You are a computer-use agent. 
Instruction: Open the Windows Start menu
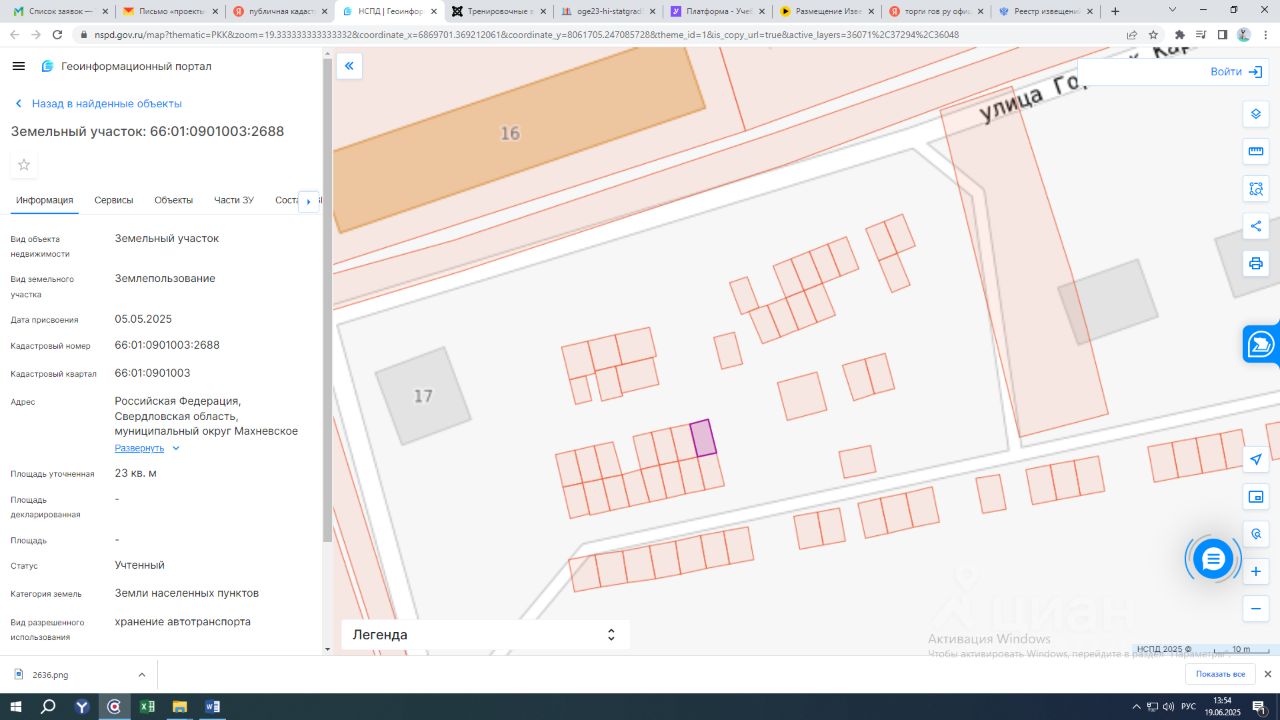point(16,706)
